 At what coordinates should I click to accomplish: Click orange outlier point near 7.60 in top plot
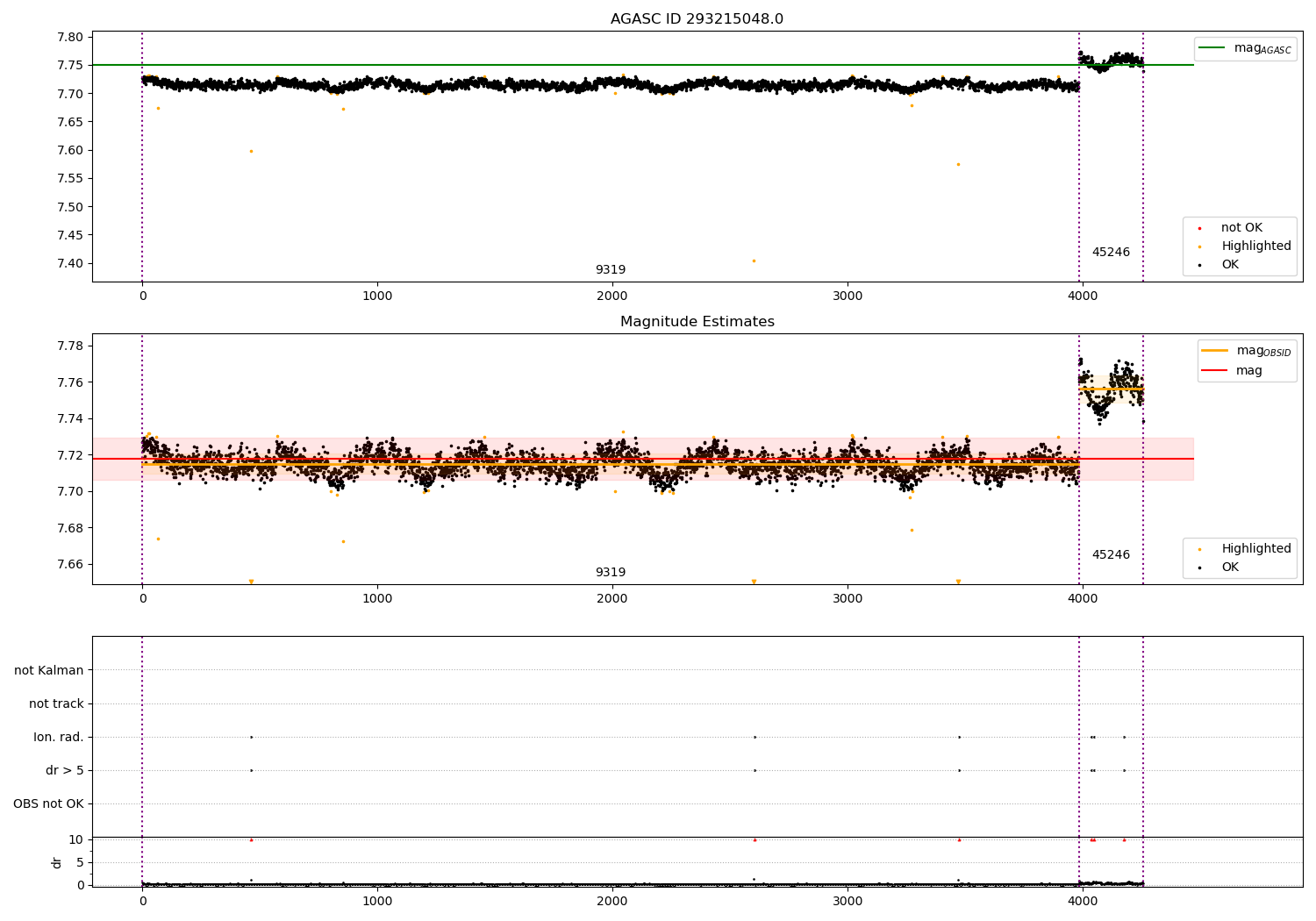pyautogui.click(x=251, y=151)
